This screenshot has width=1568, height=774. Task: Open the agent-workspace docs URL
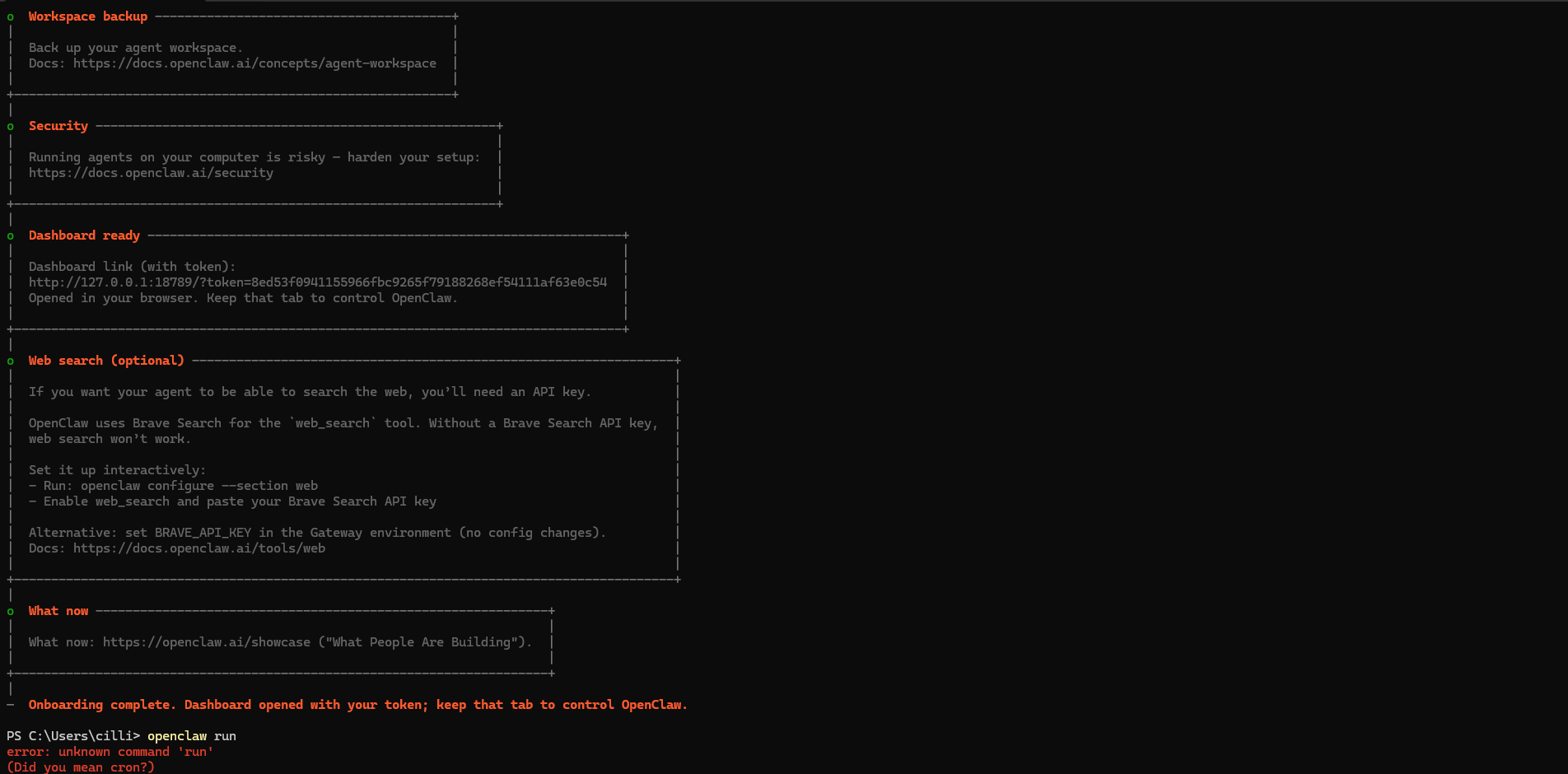254,63
